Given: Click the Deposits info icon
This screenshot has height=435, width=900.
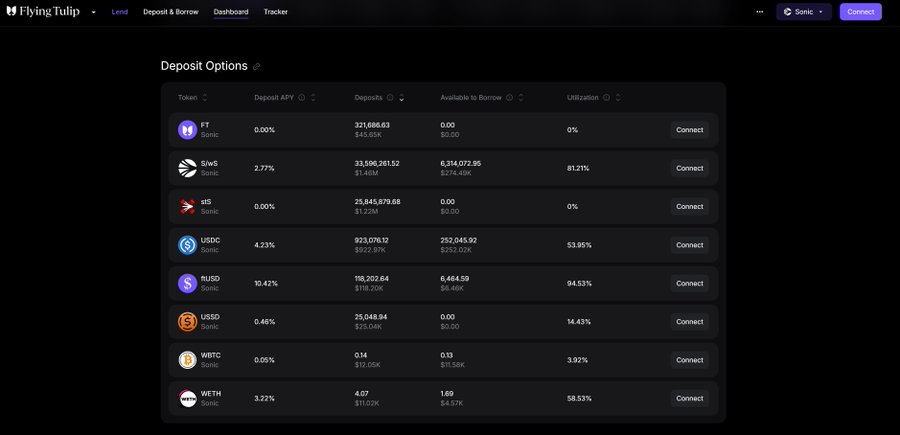Looking at the screenshot, I should tap(390, 98).
